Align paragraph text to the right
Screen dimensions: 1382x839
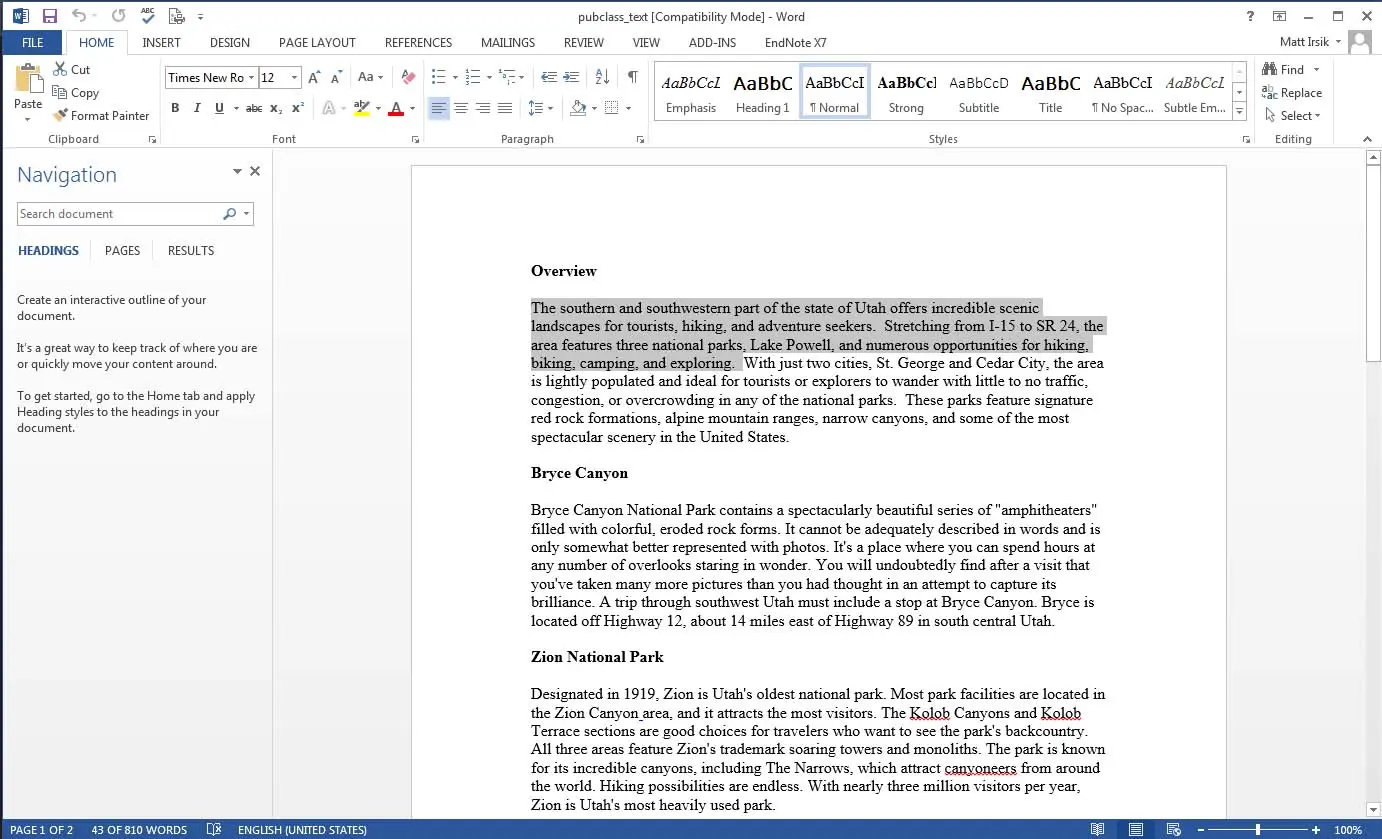coord(483,108)
